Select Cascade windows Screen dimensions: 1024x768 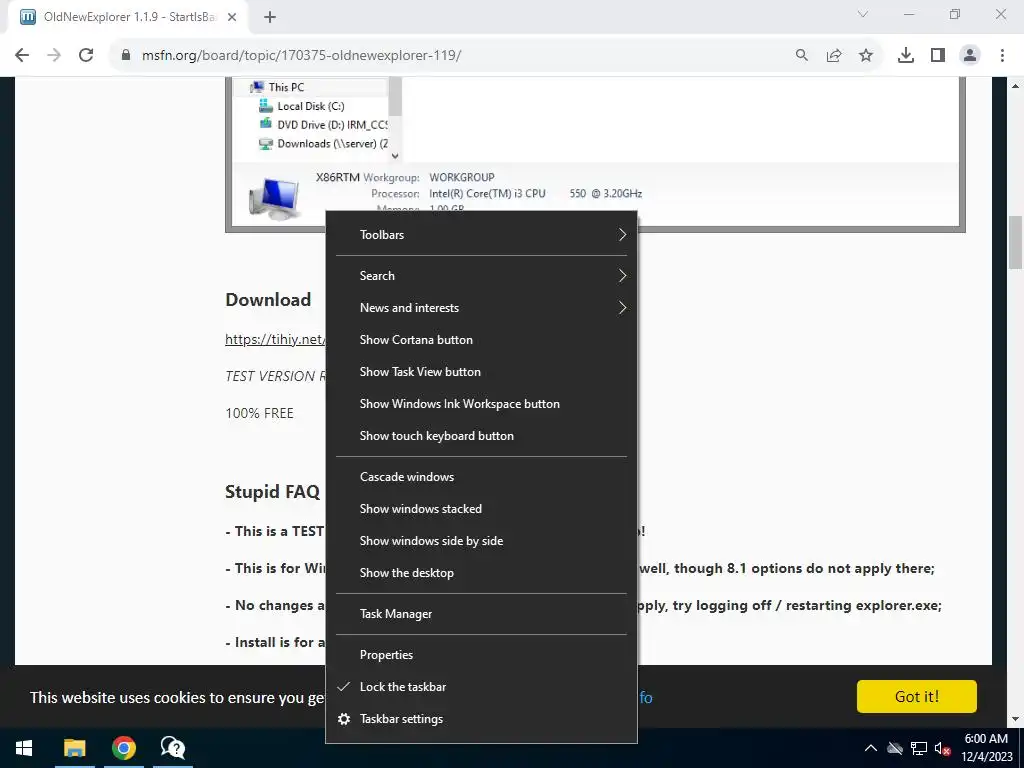pos(481,477)
